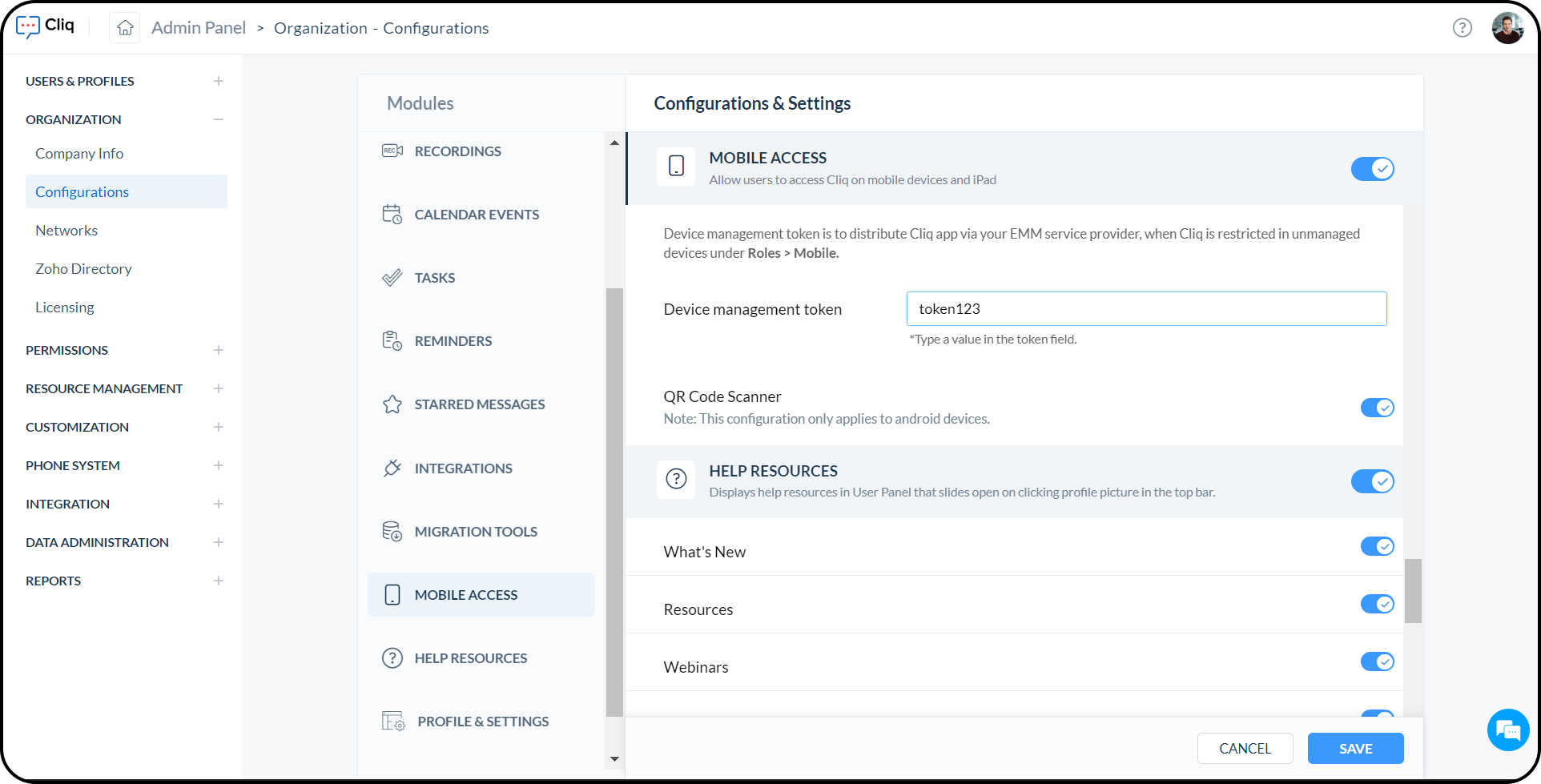Viewport: 1541px width, 784px height.
Task: Click the Integrations plug icon
Action: (x=392, y=468)
